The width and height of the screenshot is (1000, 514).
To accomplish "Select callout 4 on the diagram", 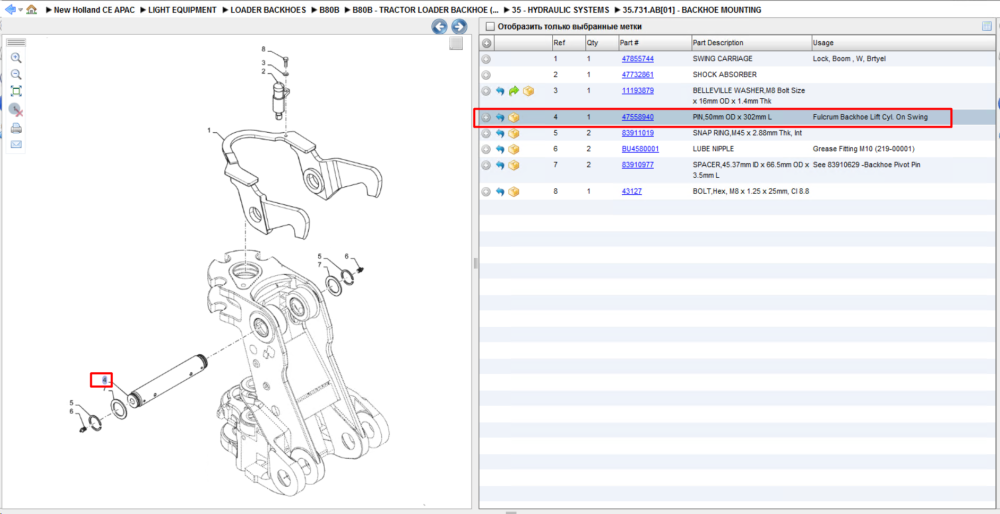I will click(104, 380).
